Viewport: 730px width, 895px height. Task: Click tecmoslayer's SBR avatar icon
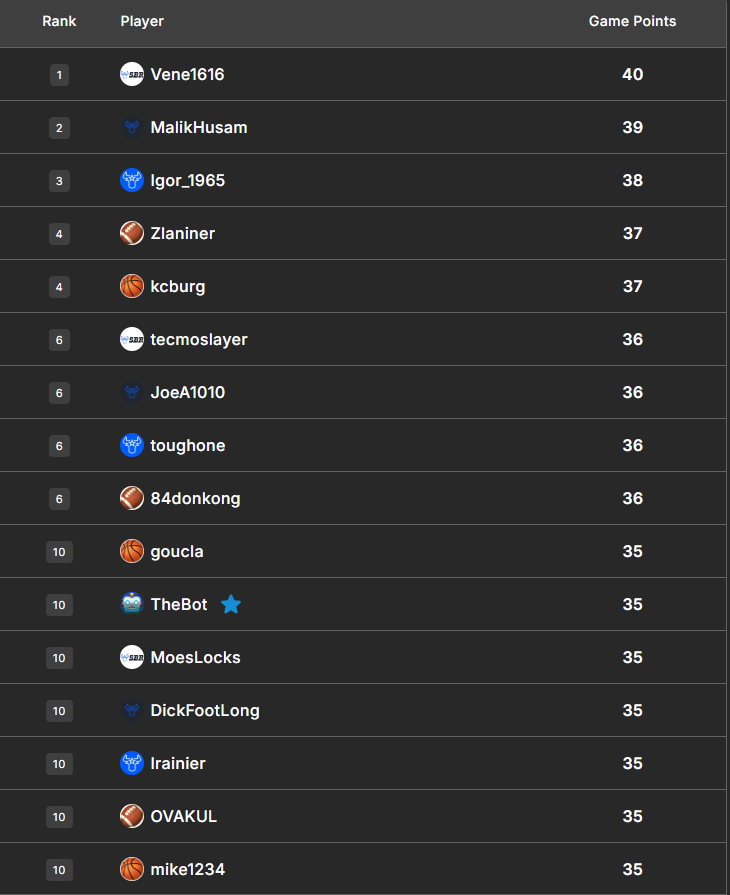pyautogui.click(x=132, y=339)
